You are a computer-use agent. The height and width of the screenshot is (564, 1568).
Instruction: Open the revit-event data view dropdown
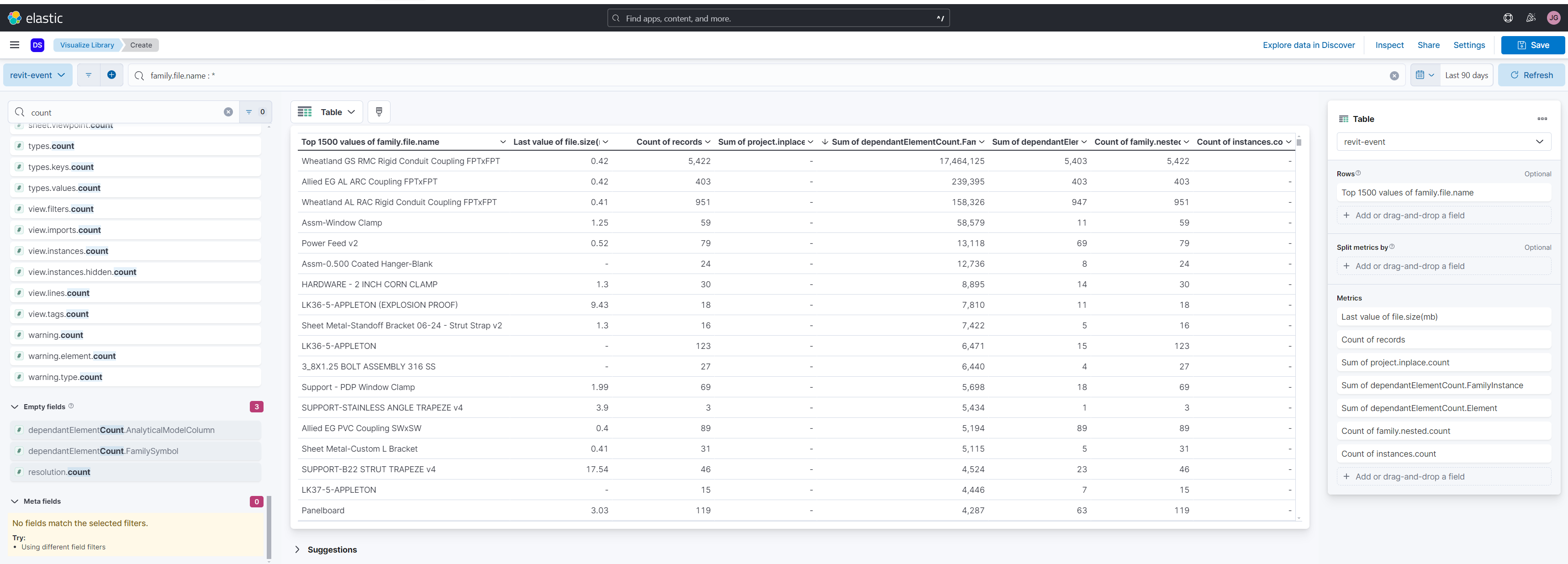(x=38, y=75)
